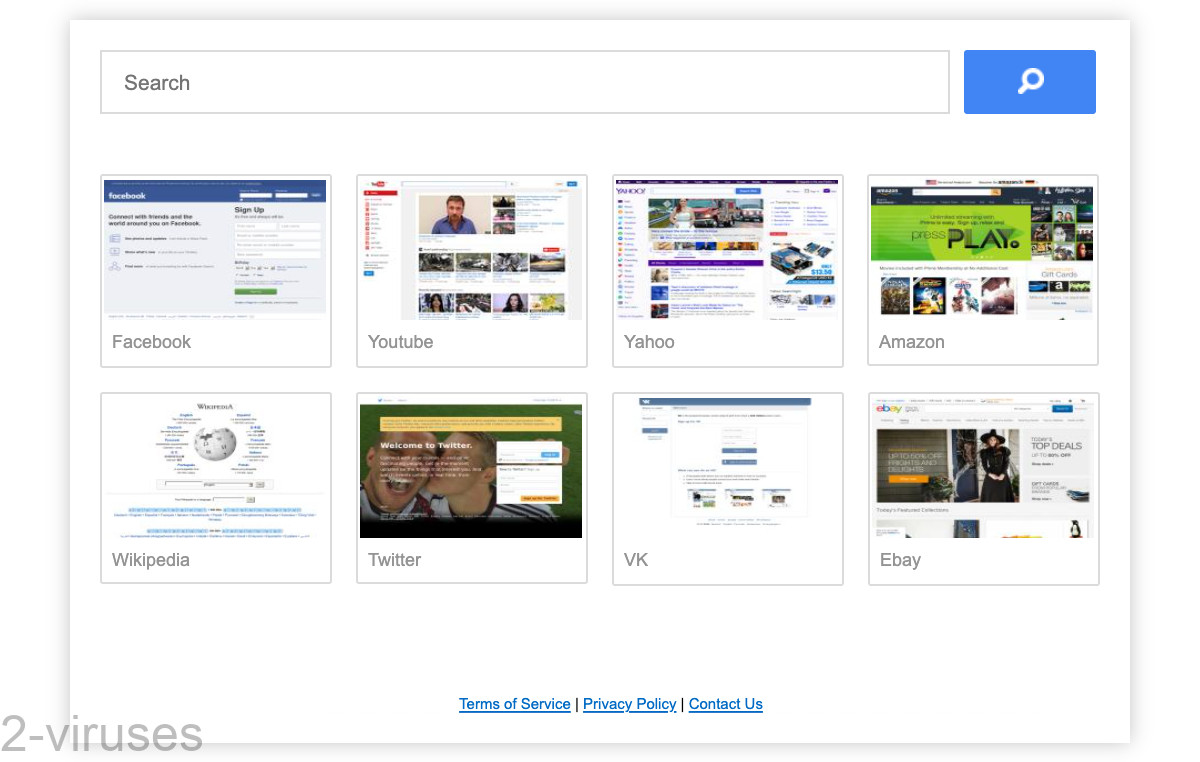Open the Twitter shortcut tile
Screen dimensions: 1200x762
(x=471, y=487)
